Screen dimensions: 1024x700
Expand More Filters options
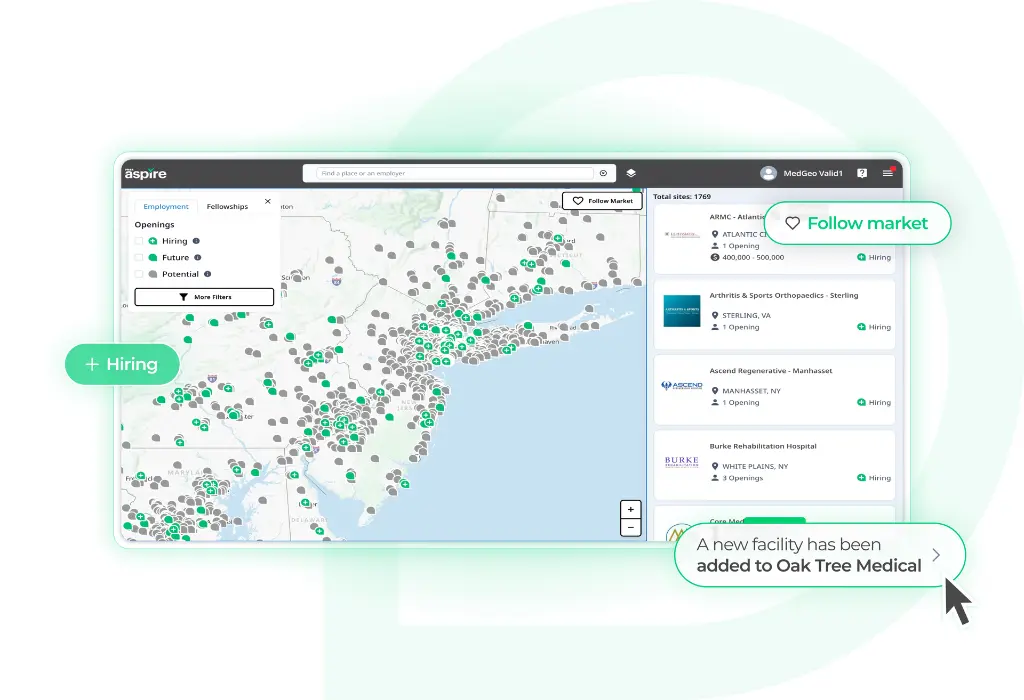pos(204,296)
